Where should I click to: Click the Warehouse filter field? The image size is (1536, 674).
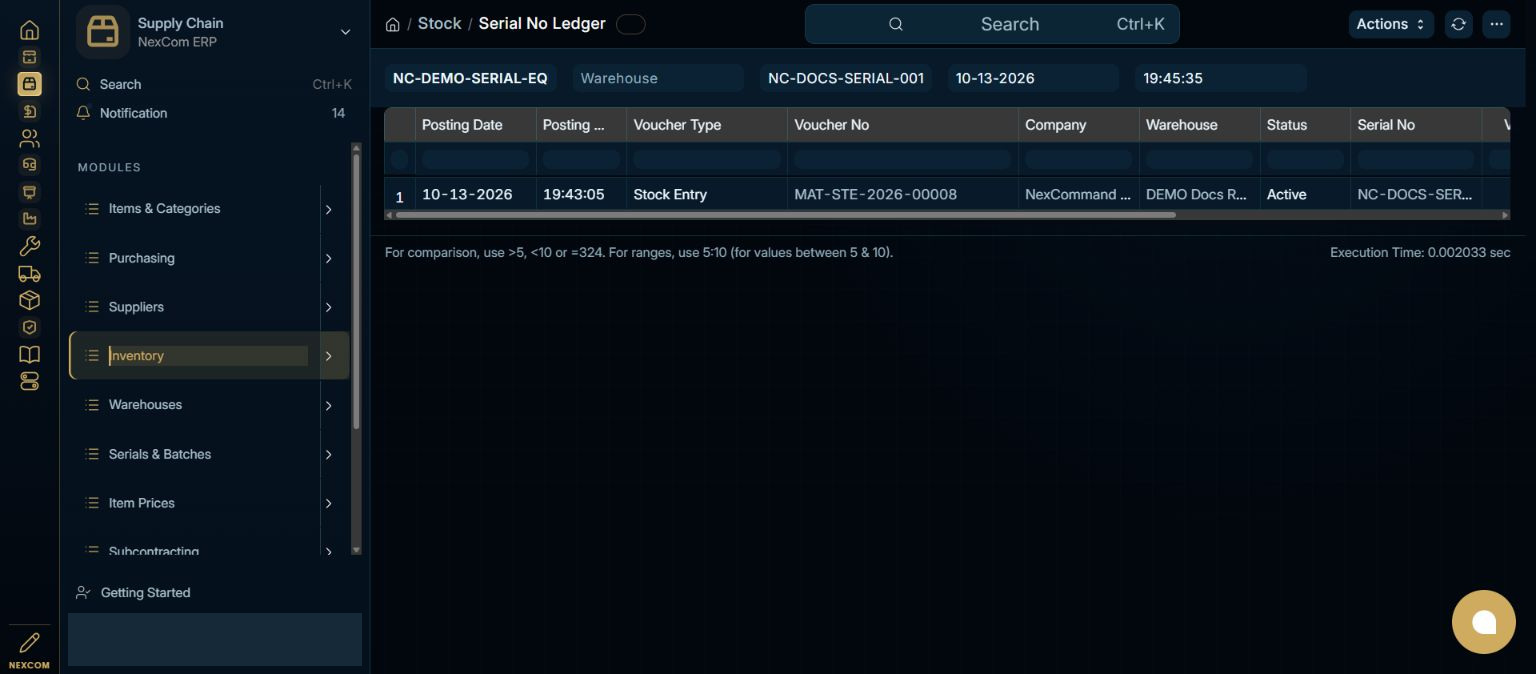658,78
